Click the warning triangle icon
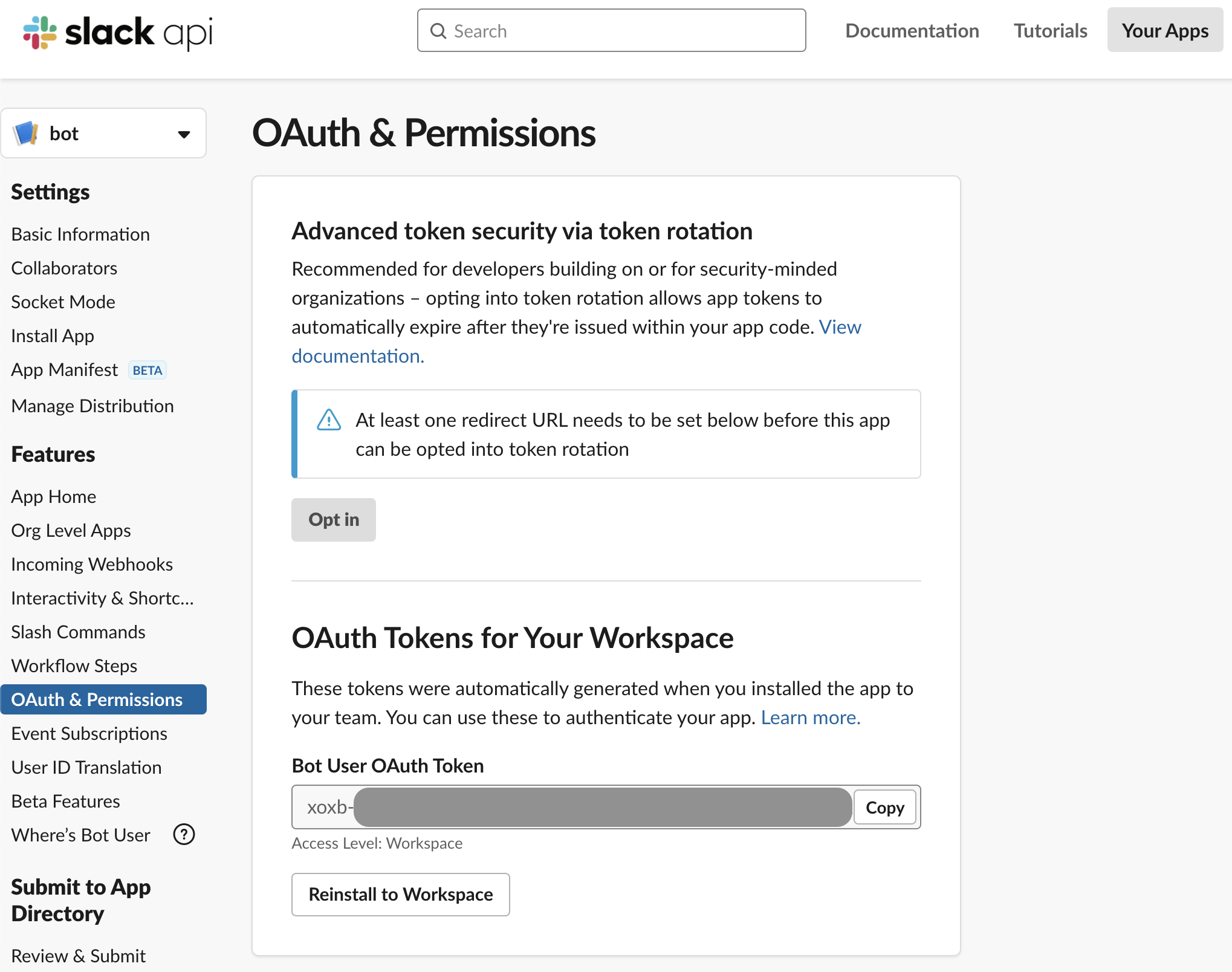This screenshot has height=972, width=1232. [329, 420]
